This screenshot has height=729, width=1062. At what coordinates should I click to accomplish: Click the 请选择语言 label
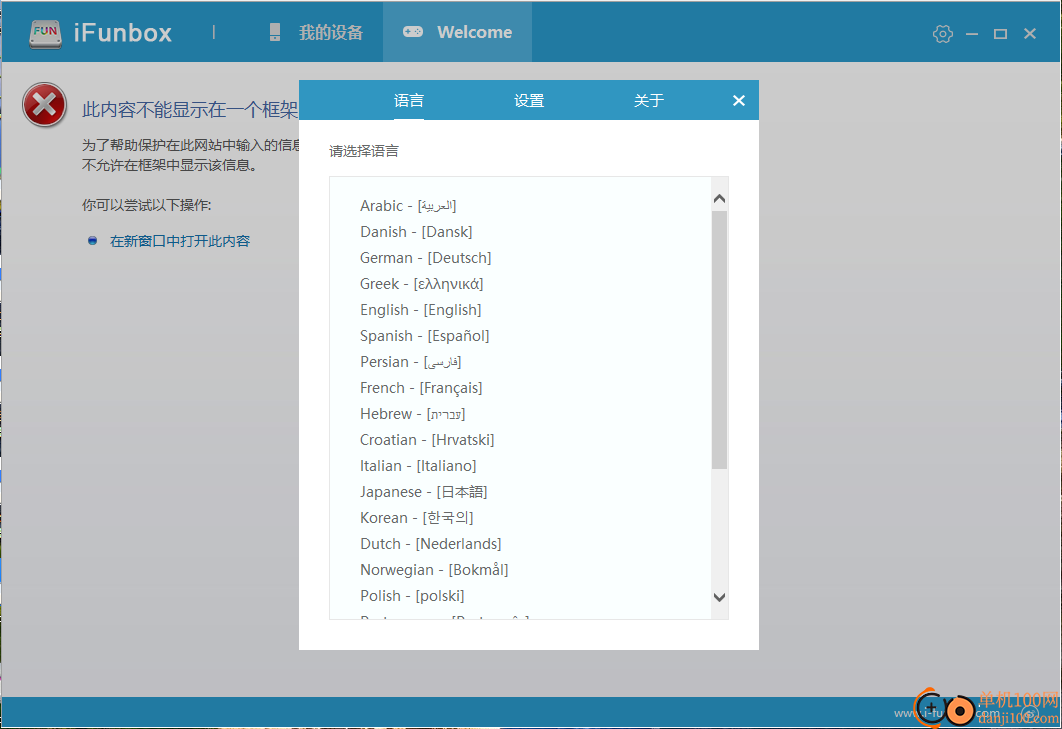364,151
